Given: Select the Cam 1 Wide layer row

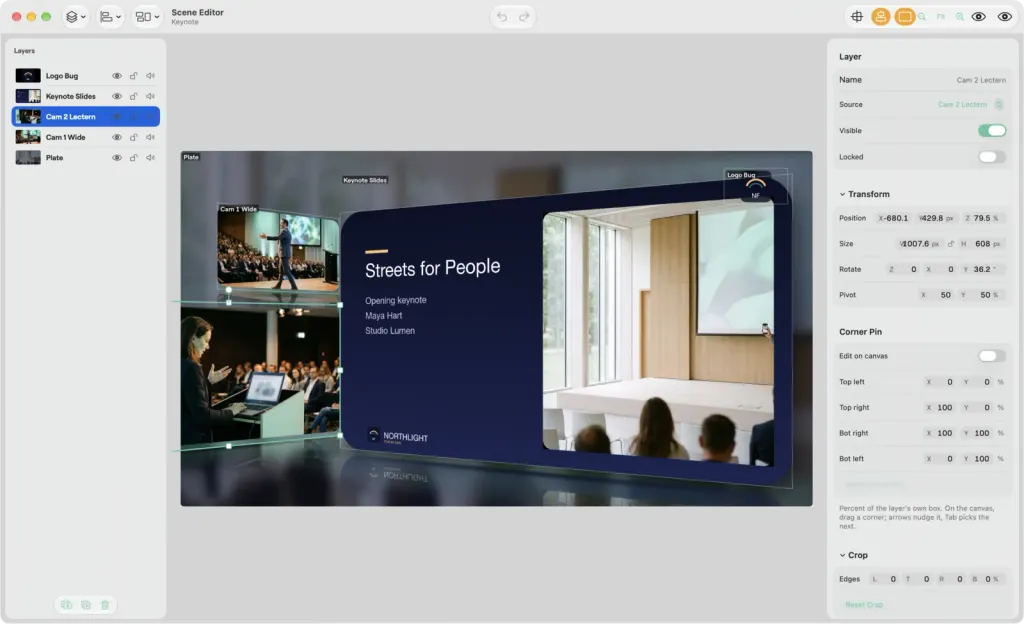Looking at the screenshot, I should pos(86,137).
